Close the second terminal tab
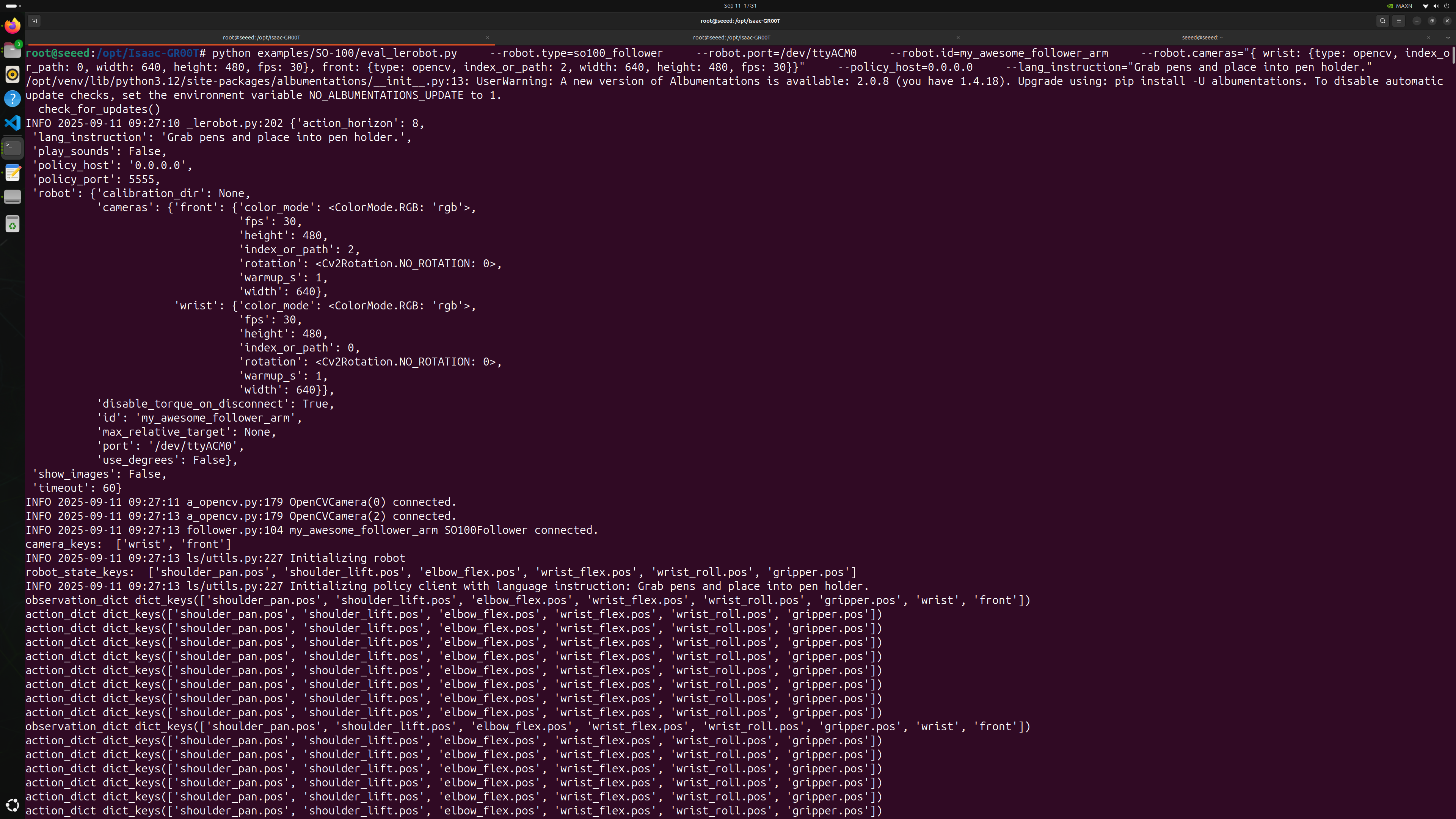Viewport: 1456px width, 819px height. [958, 37]
